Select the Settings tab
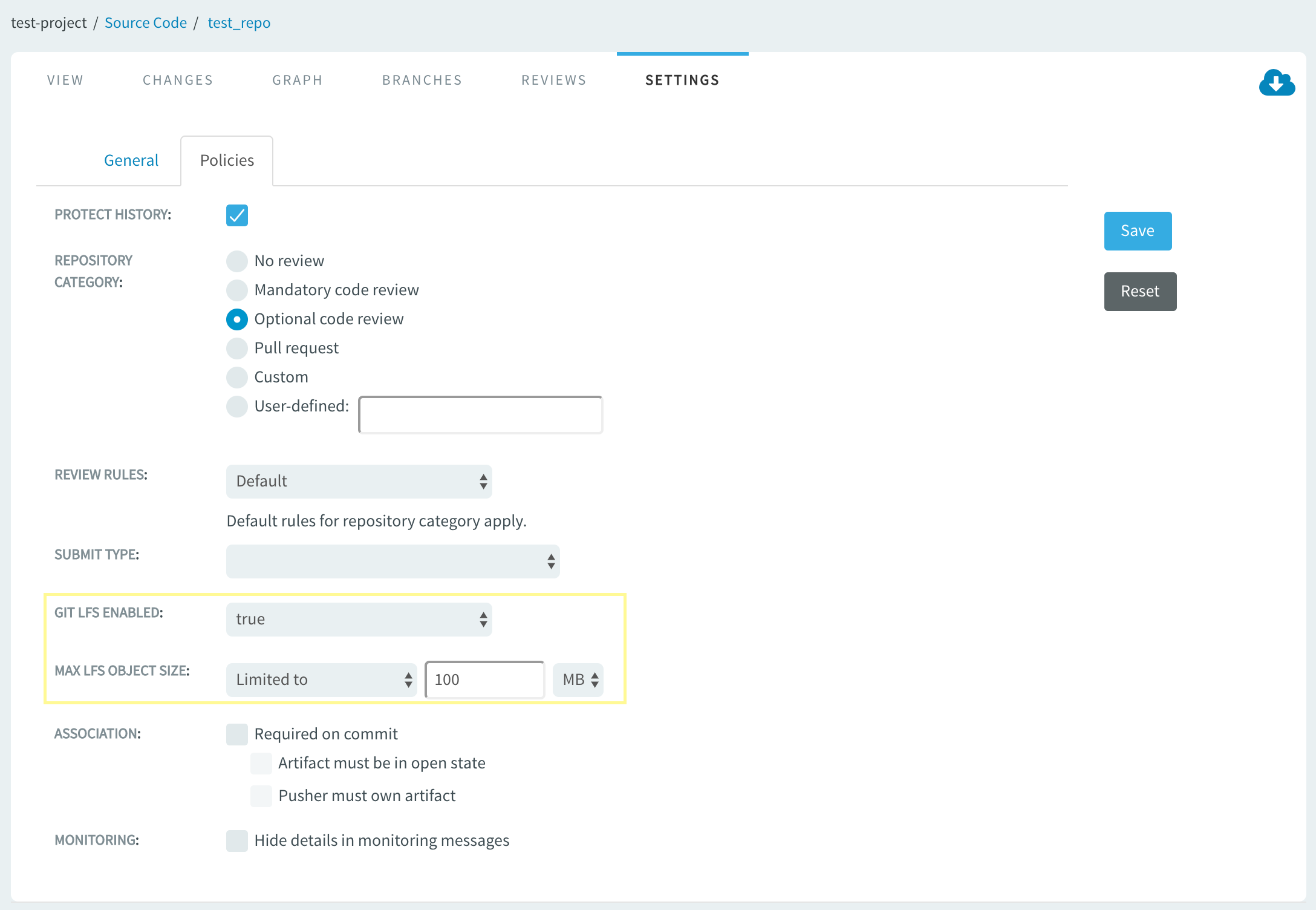1316x910 pixels. click(682, 80)
